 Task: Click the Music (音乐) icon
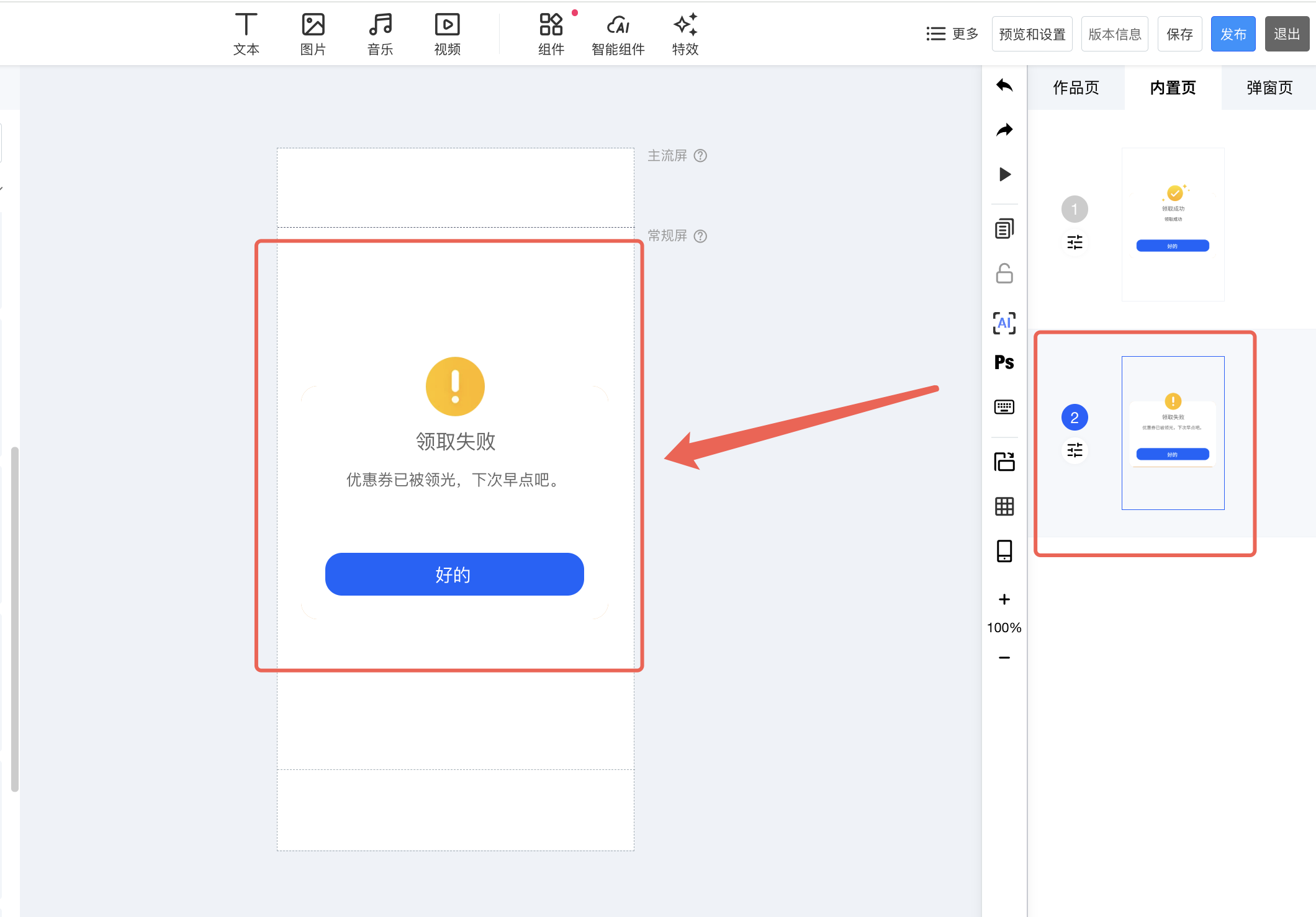(380, 34)
